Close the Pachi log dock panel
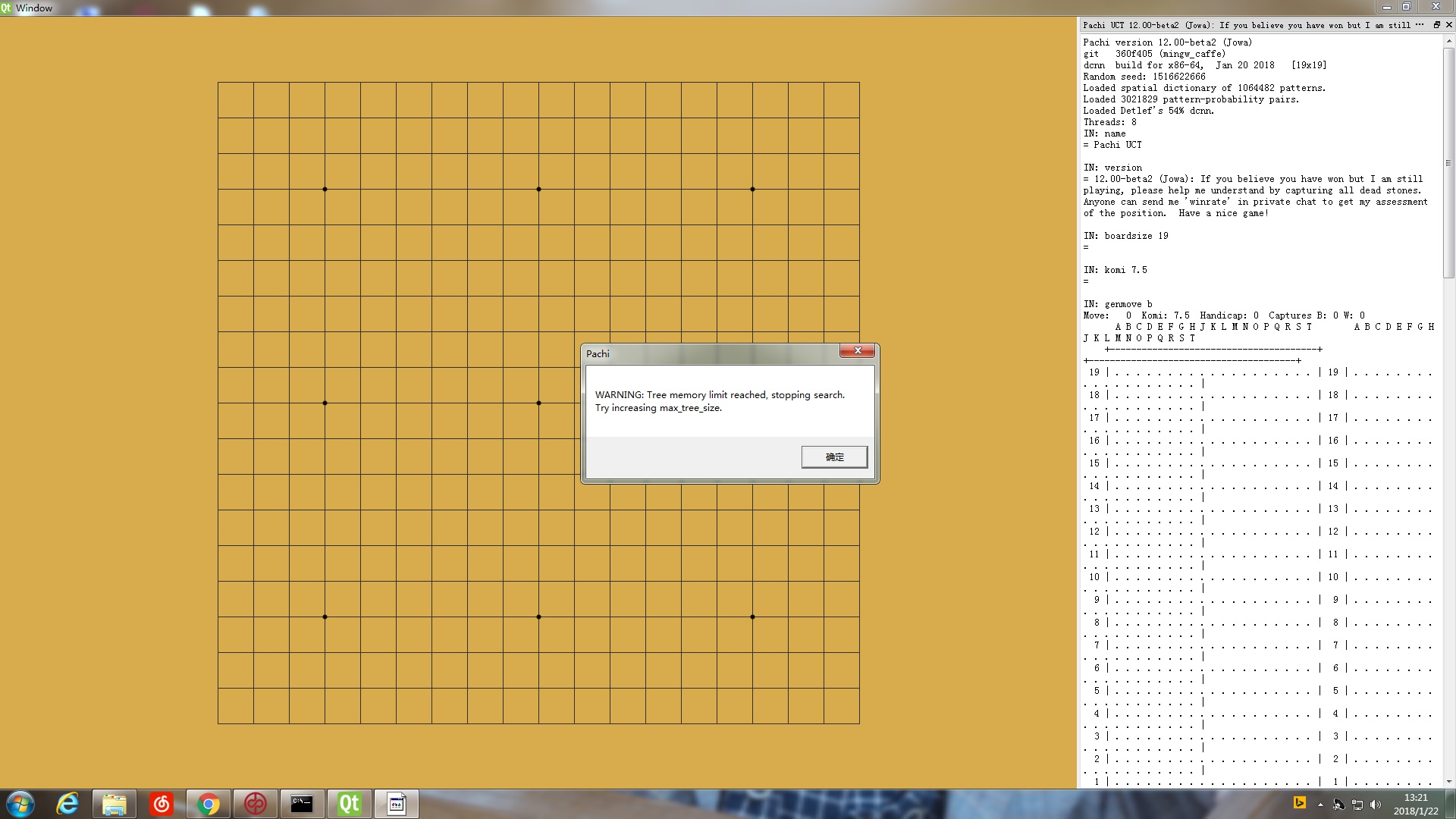The height and width of the screenshot is (819, 1456). click(x=1448, y=25)
